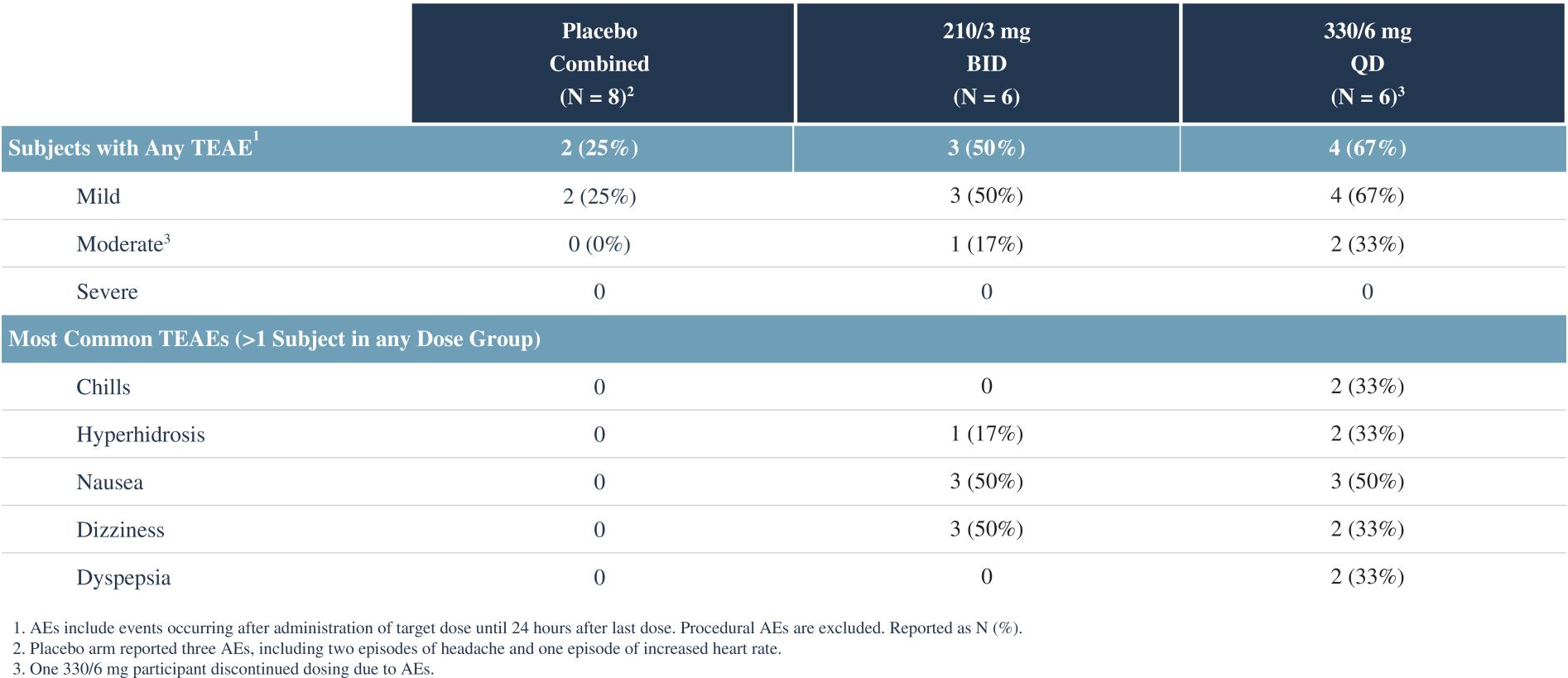
Task: Select the Hyperhidrosis row label
Action: point(140,435)
